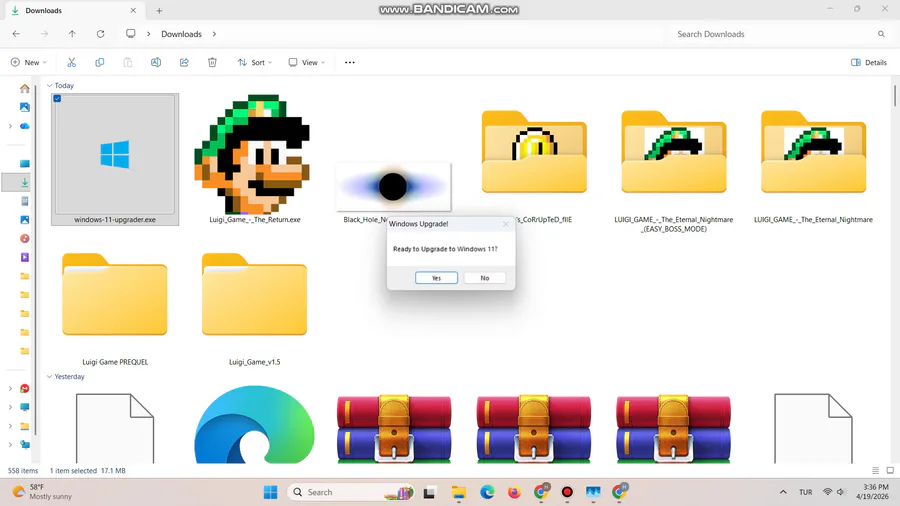Switch to large thumbnails view in status bar

[x=890, y=470]
